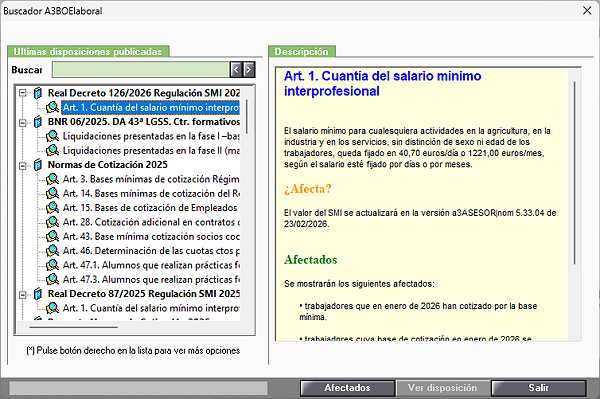Viewport: 600px width, 399px height.
Task: Select Normas de Cotización 2025 entry
Action: point(108,165)
